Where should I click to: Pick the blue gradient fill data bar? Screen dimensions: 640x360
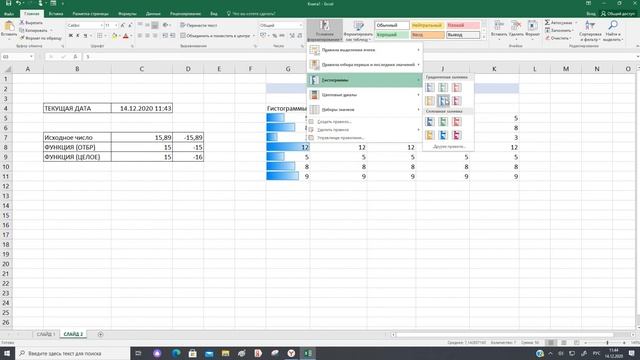pos(430,87)
